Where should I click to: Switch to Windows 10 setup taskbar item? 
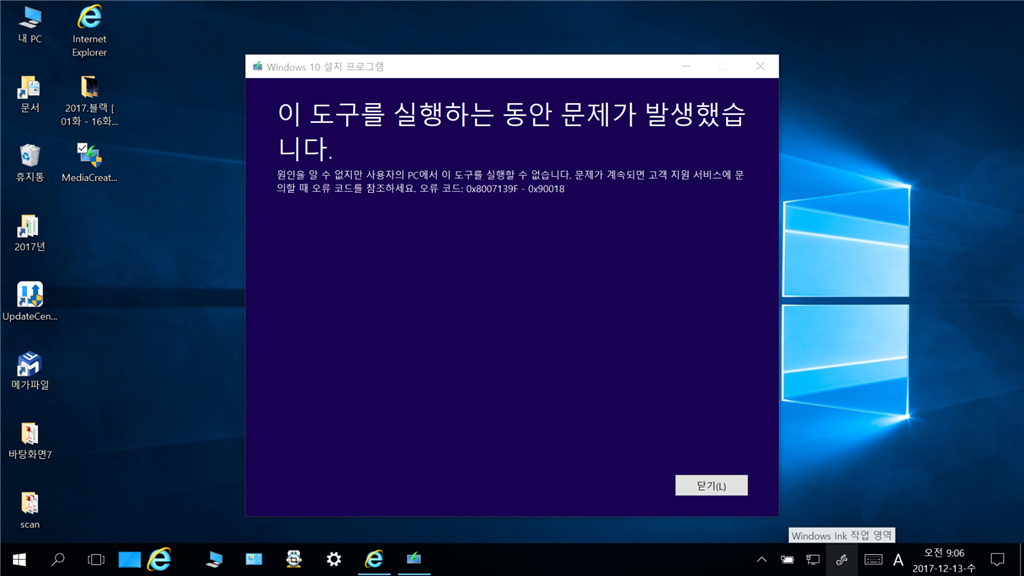click(414, 560)
